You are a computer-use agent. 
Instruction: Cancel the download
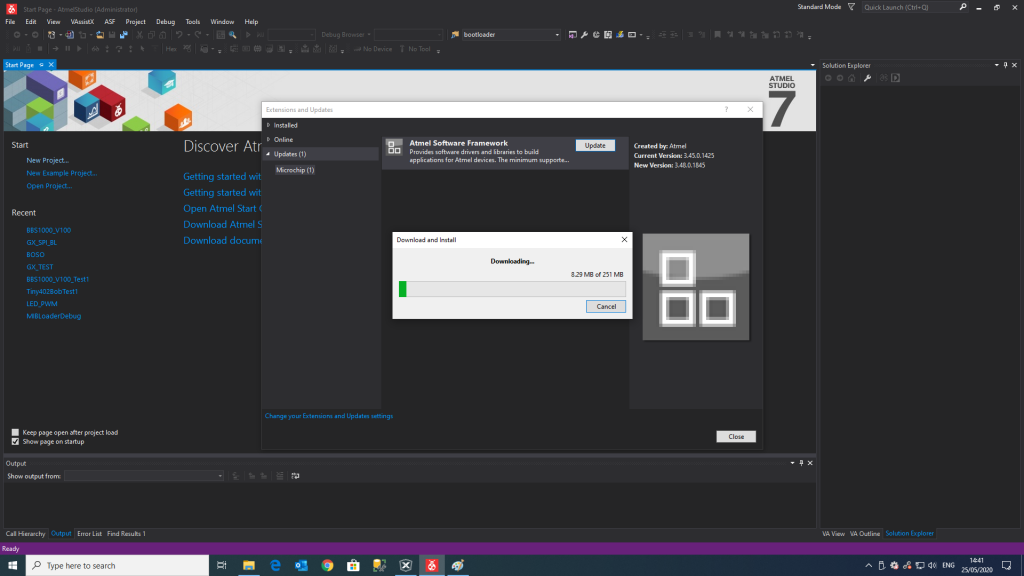tap(606, 306)
